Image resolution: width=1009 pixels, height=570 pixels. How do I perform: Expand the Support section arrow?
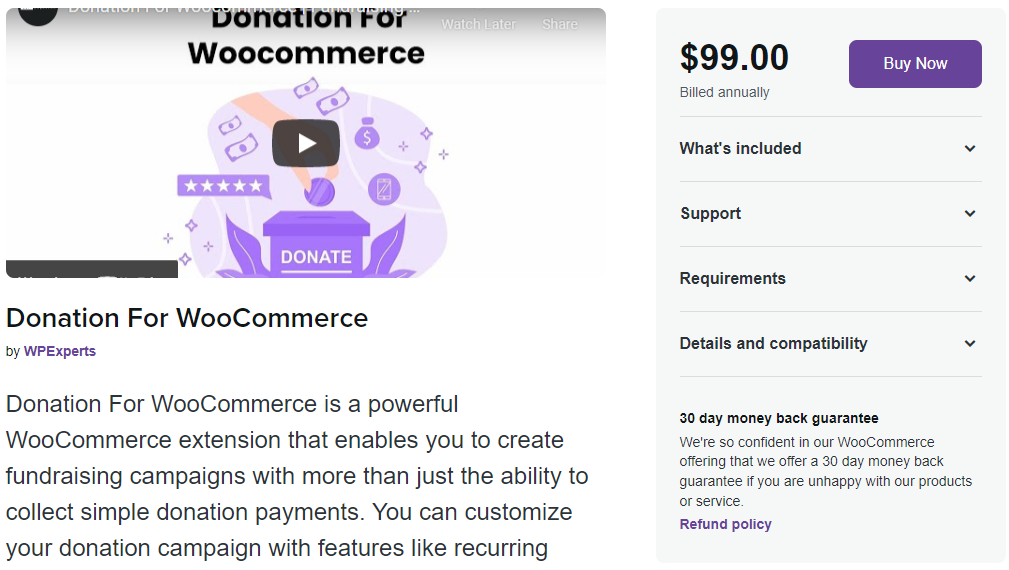click(970, 214)
